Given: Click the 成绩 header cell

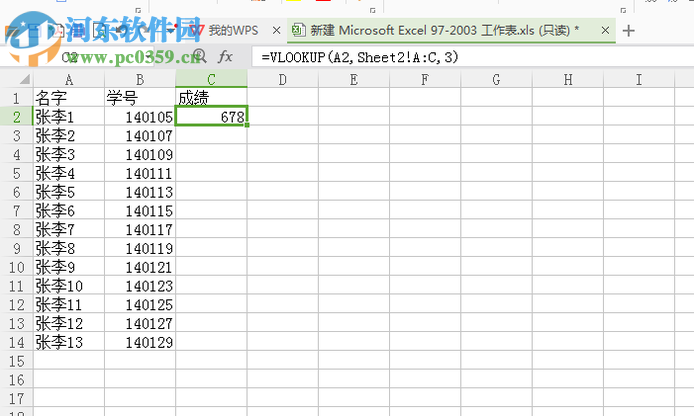Looking at the screenshot, I should [x=212, y=98].
